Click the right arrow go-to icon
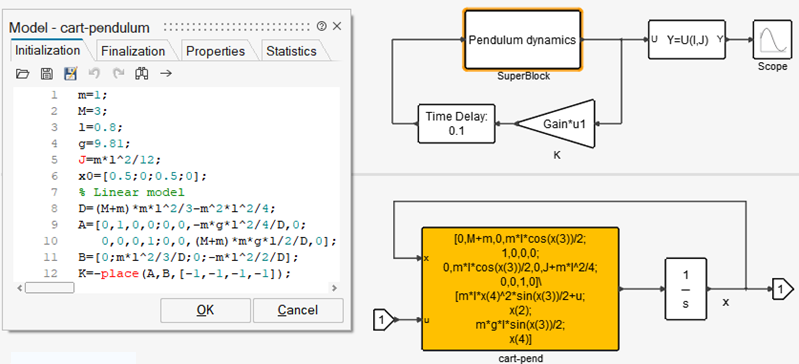Viewport: 799px width, 364px height. tap(166, 74)
